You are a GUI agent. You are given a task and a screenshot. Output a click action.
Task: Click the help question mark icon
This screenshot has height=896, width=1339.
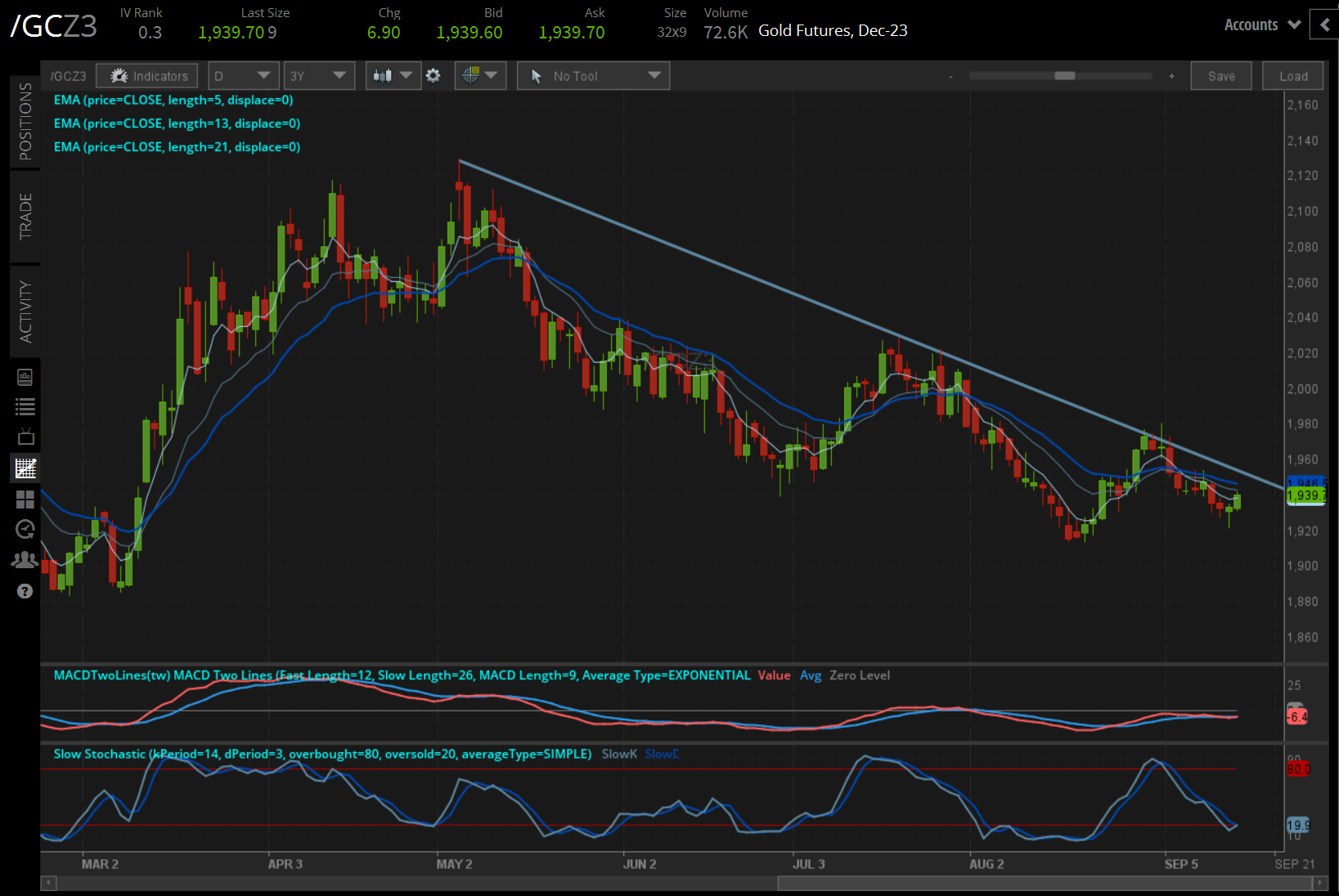click(x=25, y=591)
